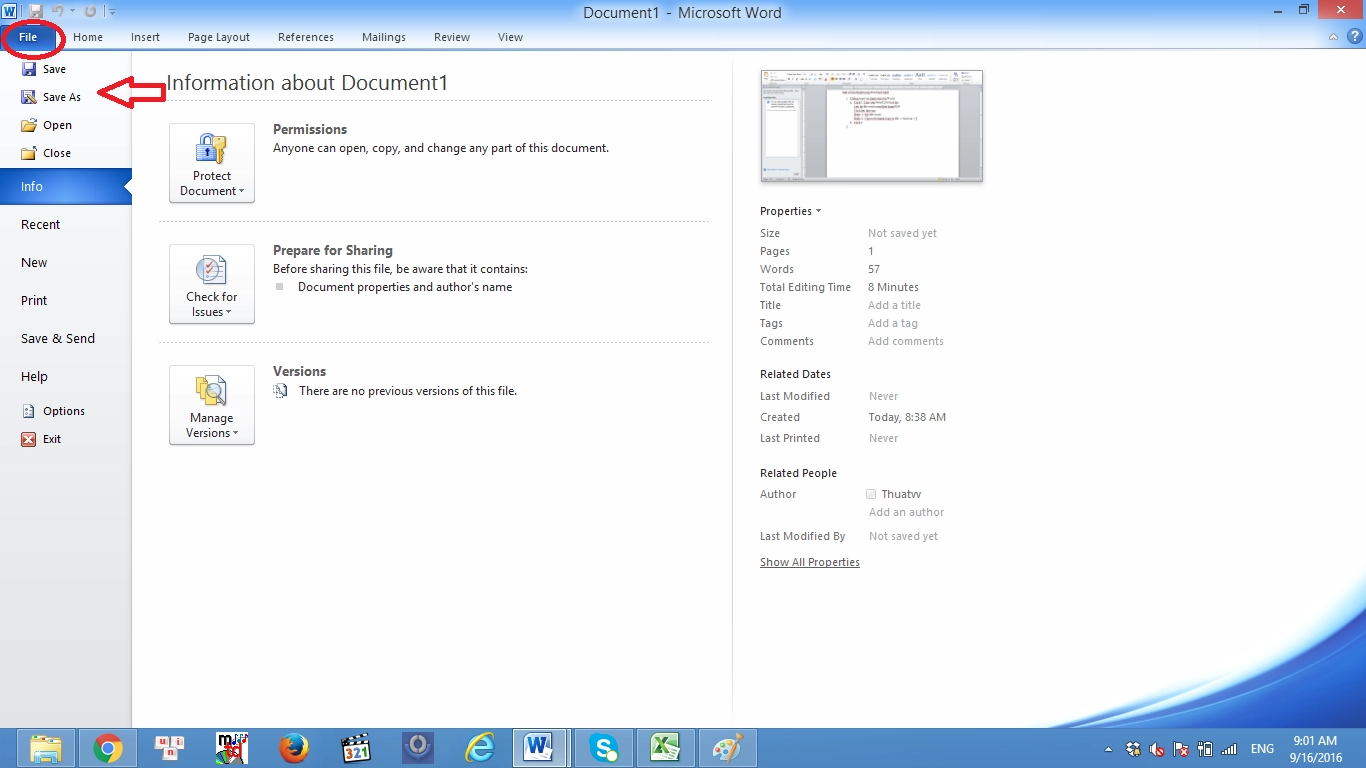The image size is (1366, 768).
Task: Click the Help icon in ribbon corner
Action: 1354,37
